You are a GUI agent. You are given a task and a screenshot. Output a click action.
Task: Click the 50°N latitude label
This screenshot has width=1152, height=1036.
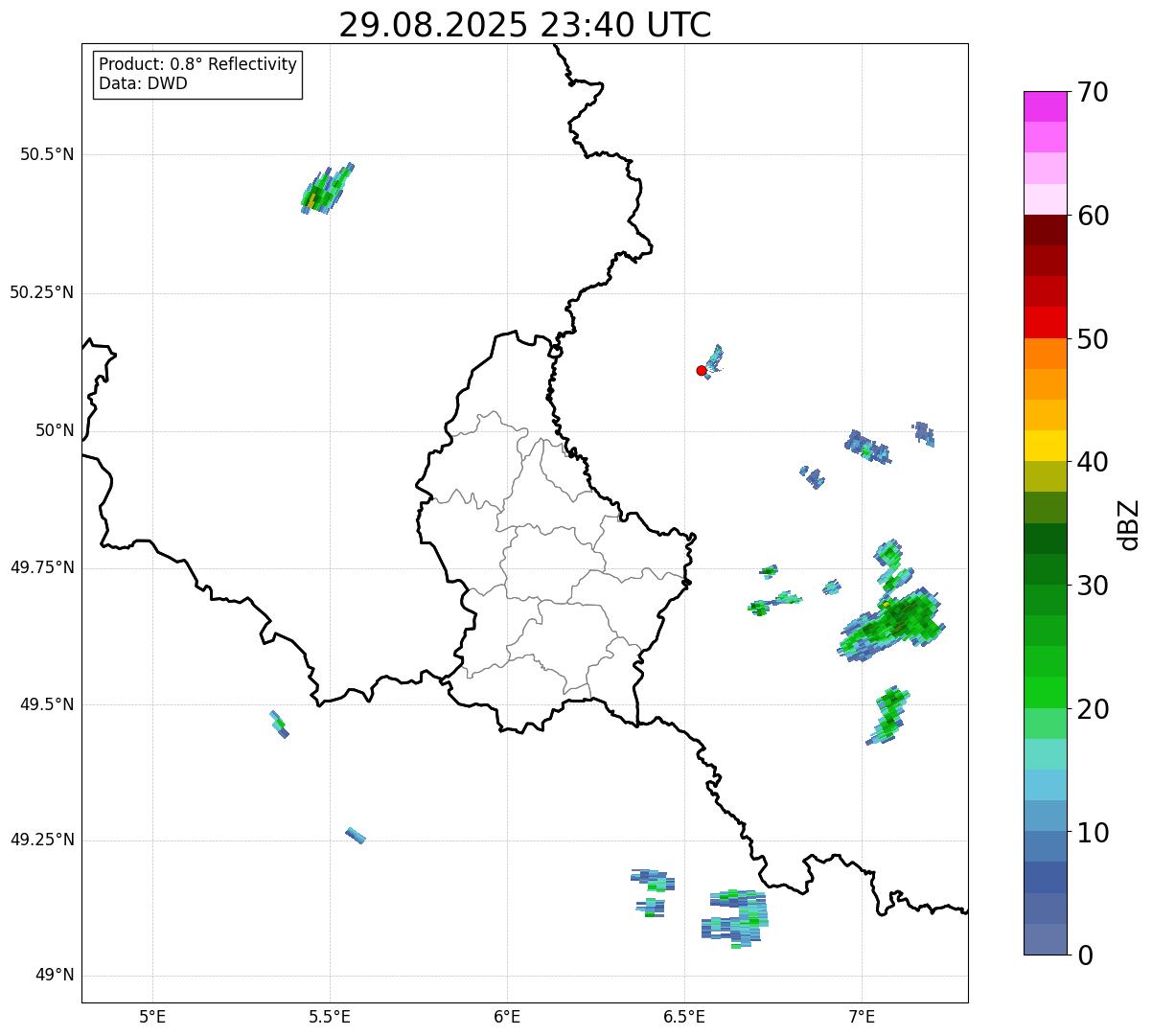(55, 430)
